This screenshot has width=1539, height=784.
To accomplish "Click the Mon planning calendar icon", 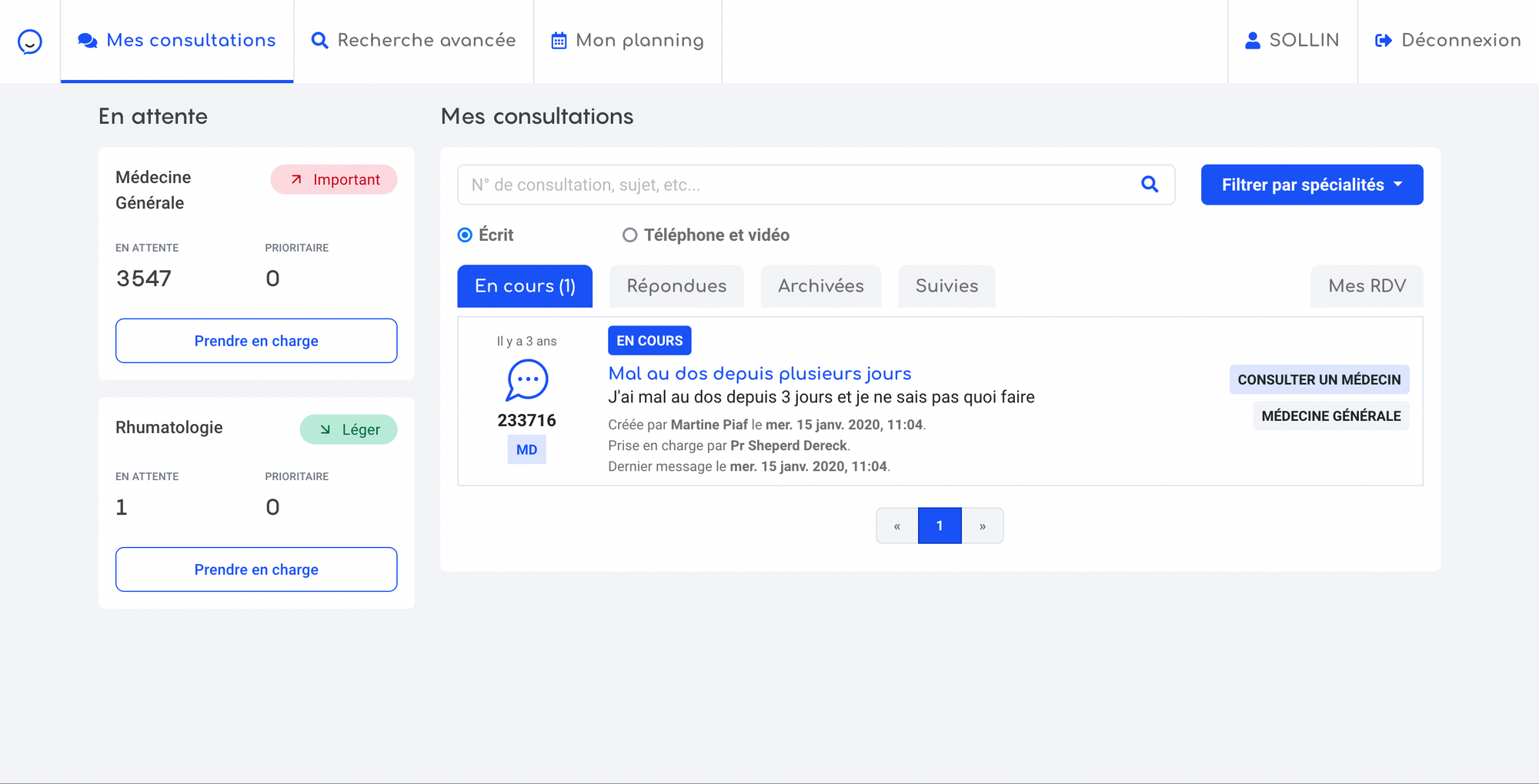I will click(x=559, y=41).
